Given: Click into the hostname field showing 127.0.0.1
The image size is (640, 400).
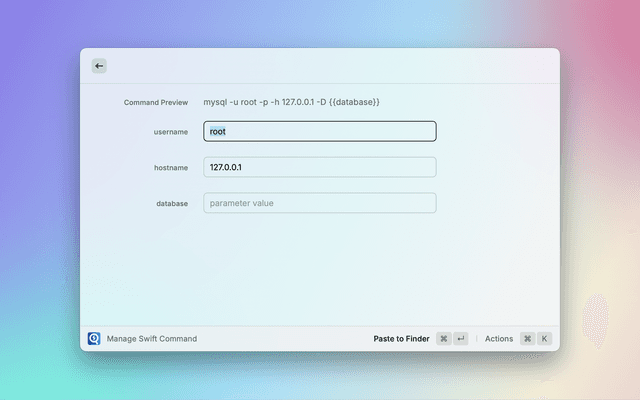Looking at the screenshot, I should pyautogui.click(x=320, y=167).
